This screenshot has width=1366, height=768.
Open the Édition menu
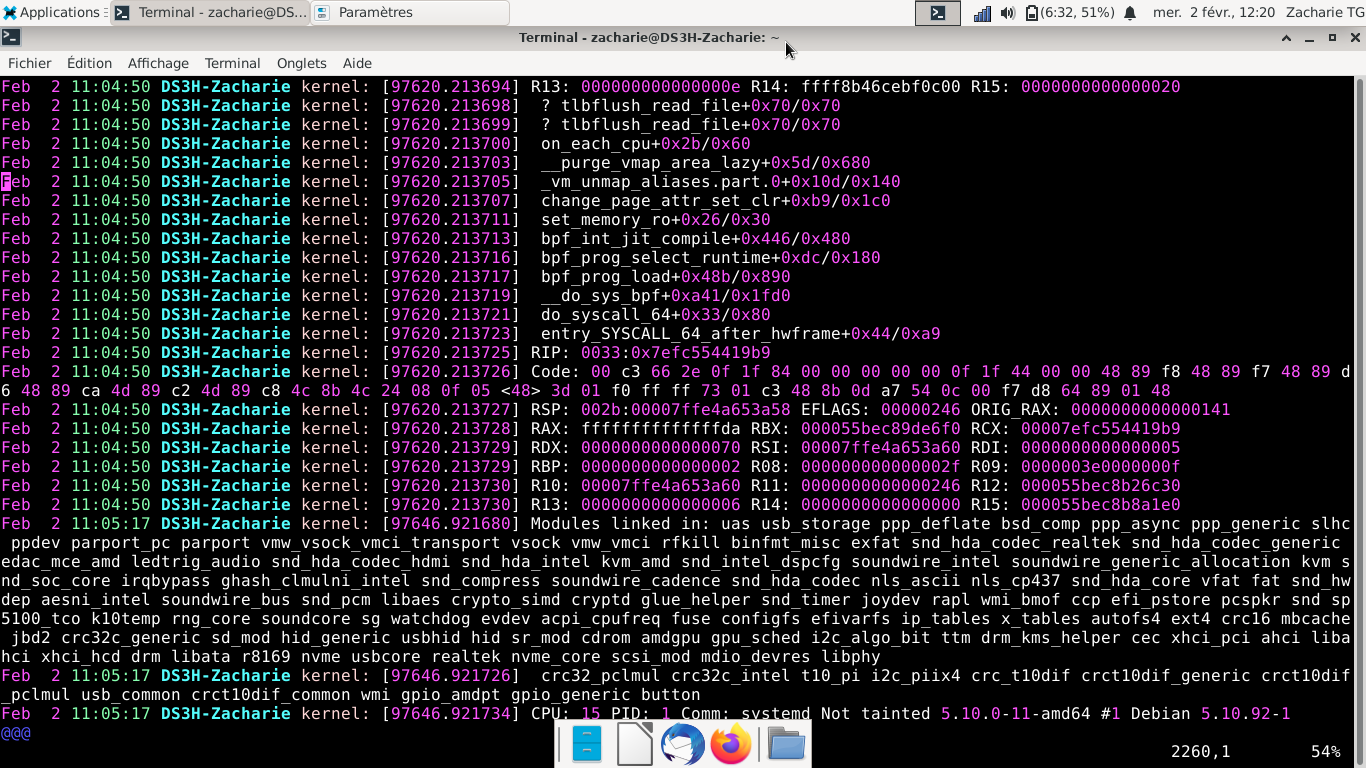pyautogui.click(x=89, y=63)
